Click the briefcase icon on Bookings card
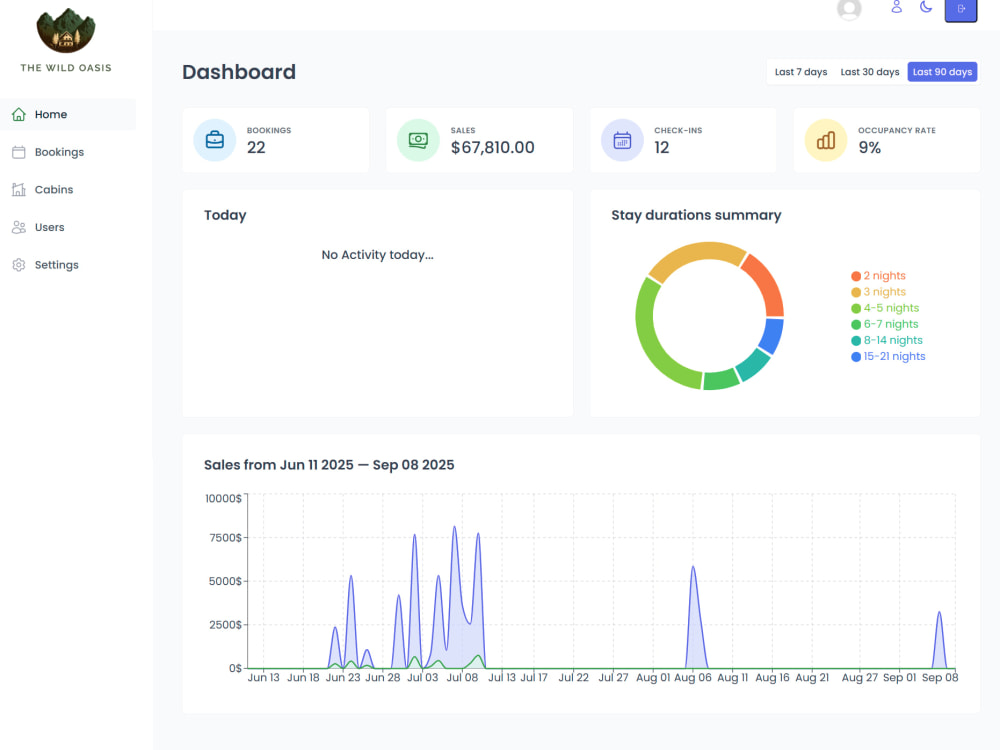The image size is (1000, 750). [x=215, y=140]
